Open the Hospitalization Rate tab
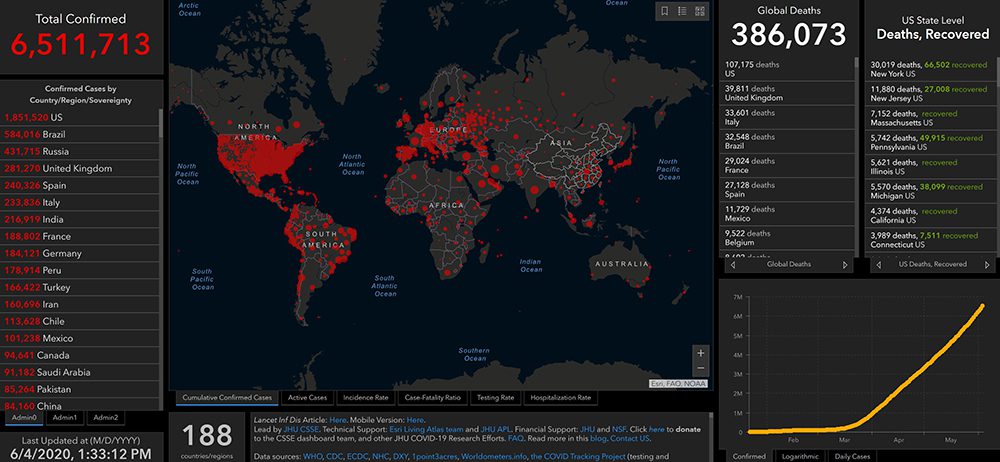 pos(561,398)
